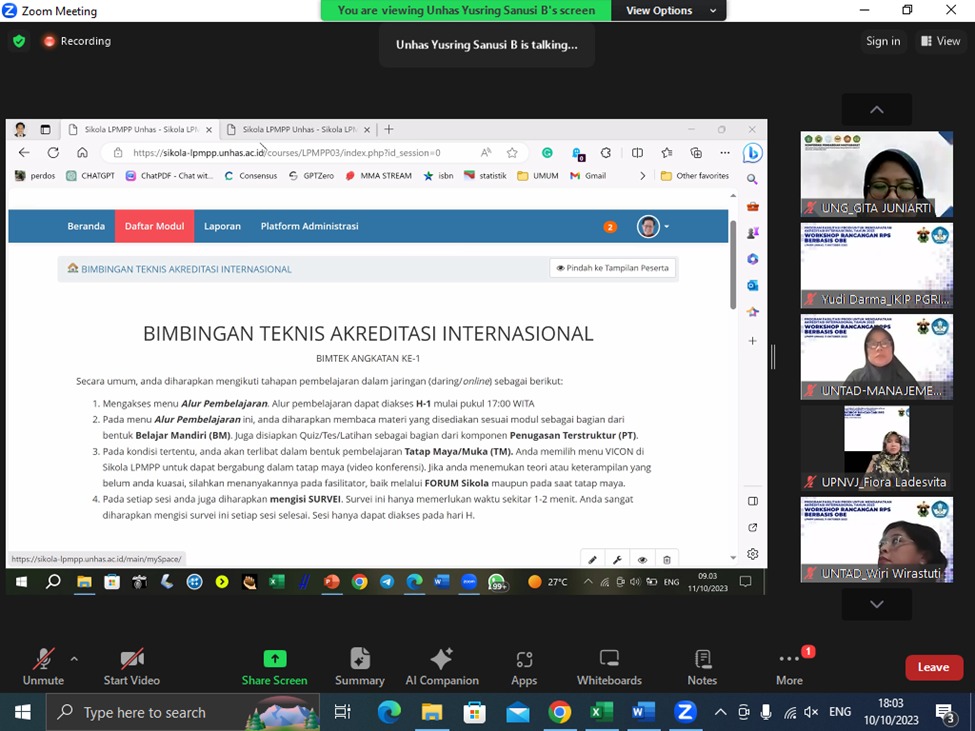This screenshot has height=731, width=975.
Task: Unmute the microphone
Action: coord(43,667)
